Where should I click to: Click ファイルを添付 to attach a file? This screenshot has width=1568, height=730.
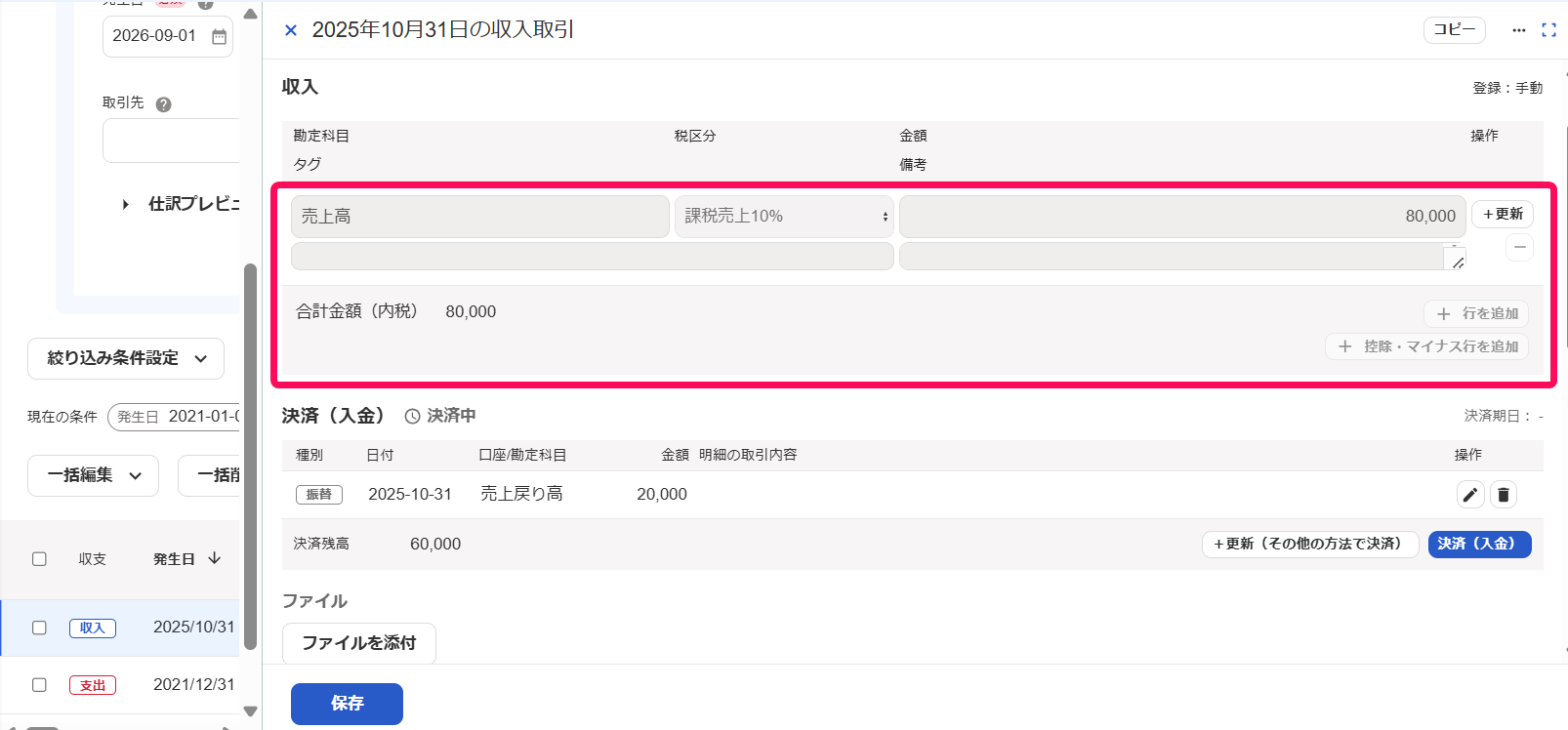point(358,643)
